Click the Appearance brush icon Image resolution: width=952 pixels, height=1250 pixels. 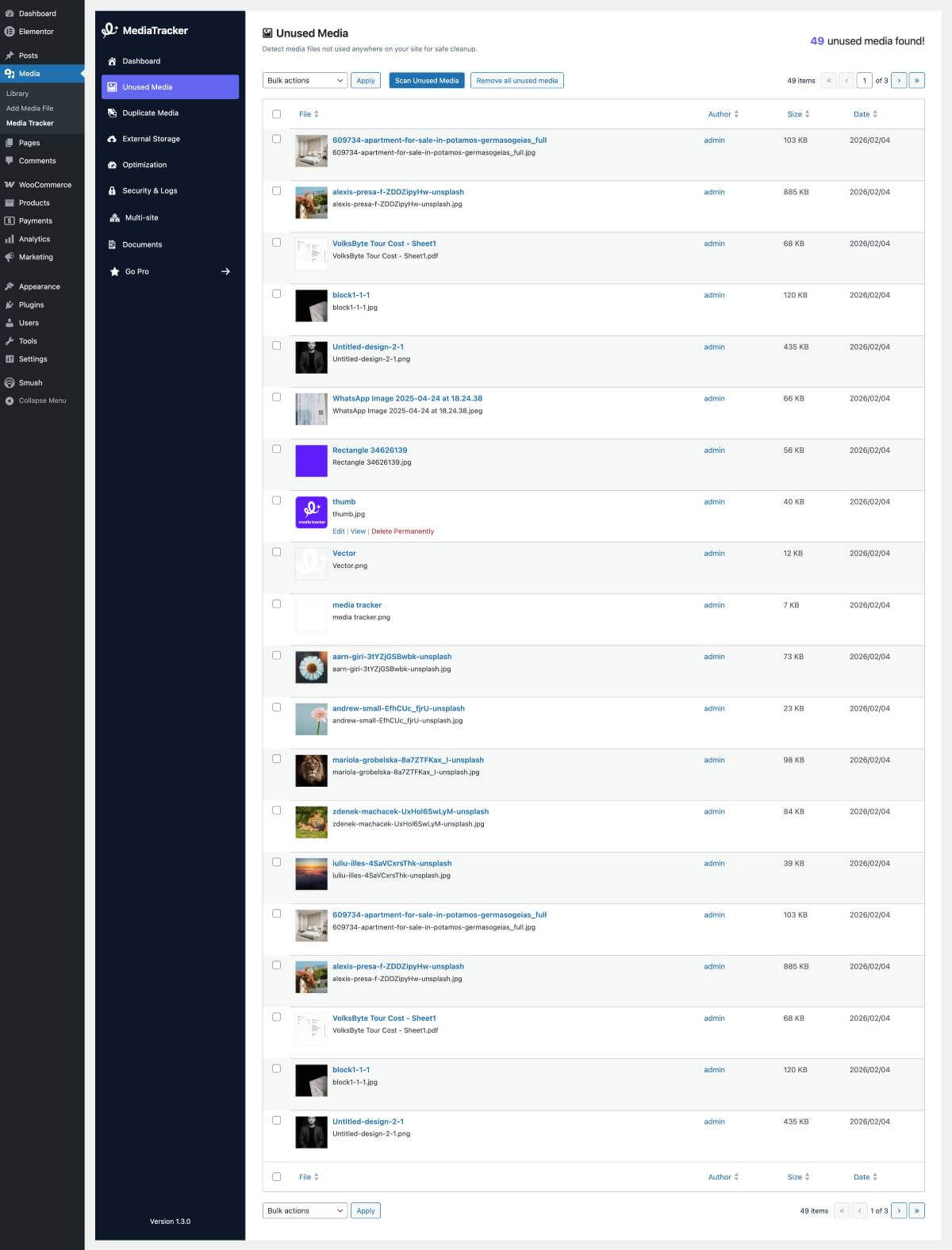(x=10, y=286)
